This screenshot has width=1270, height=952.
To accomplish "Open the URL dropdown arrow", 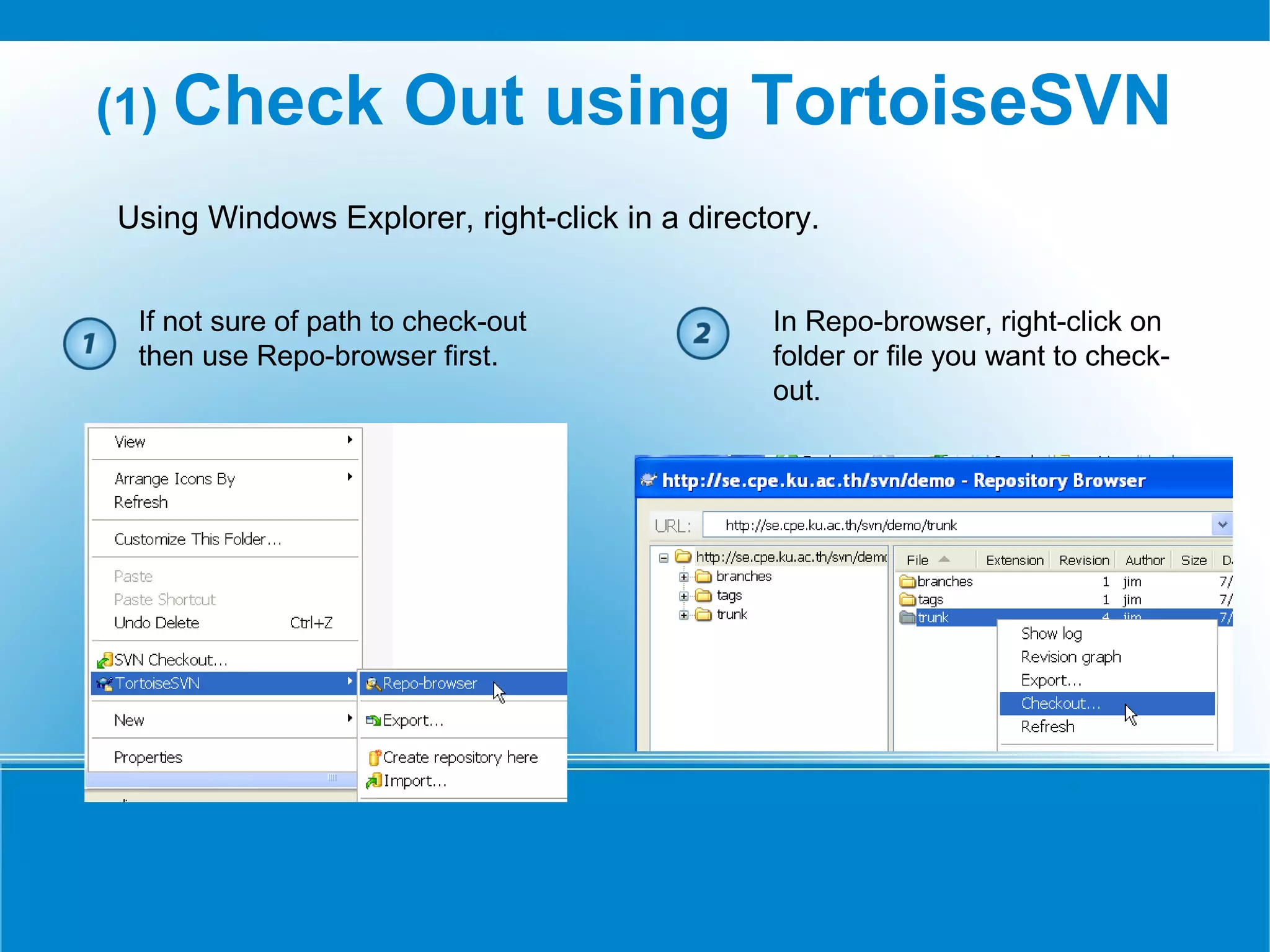I will (x=1222, y=525).
